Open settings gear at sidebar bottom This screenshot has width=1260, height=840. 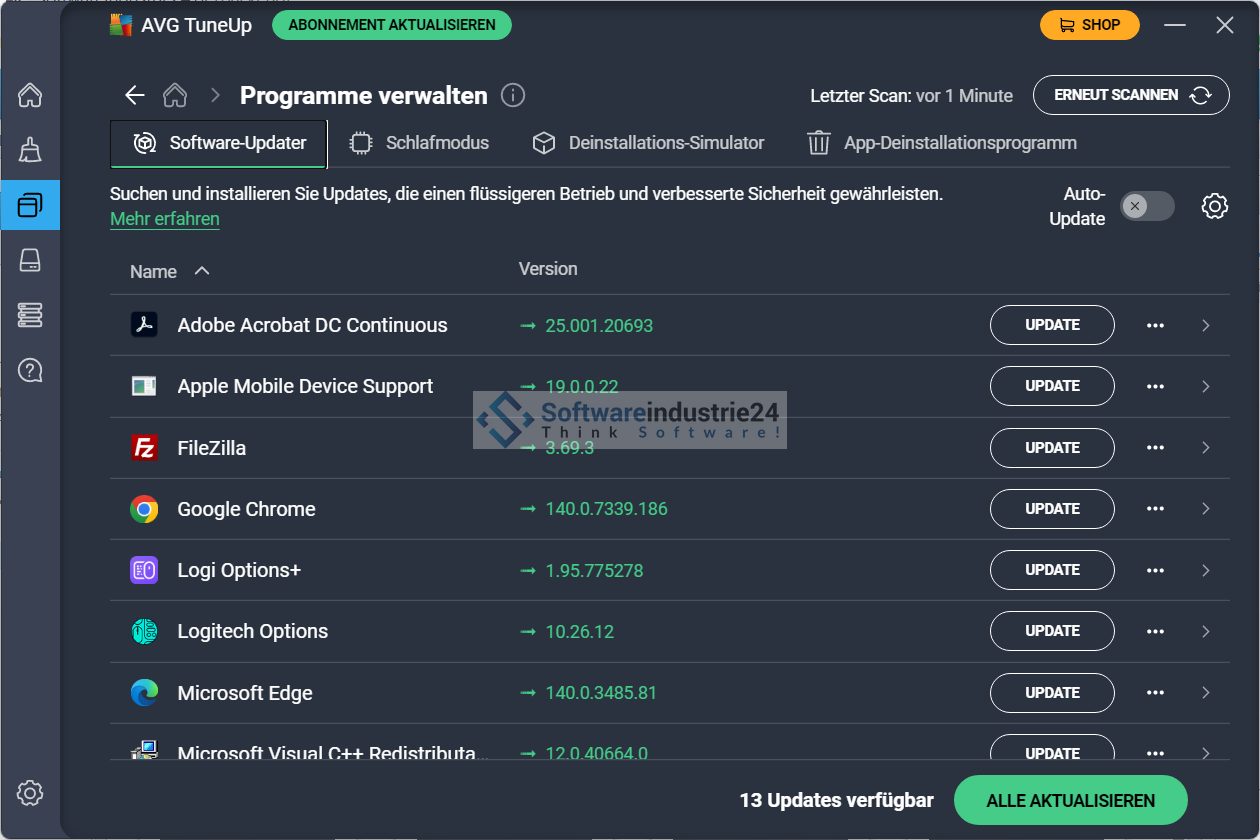coord(30,793)
